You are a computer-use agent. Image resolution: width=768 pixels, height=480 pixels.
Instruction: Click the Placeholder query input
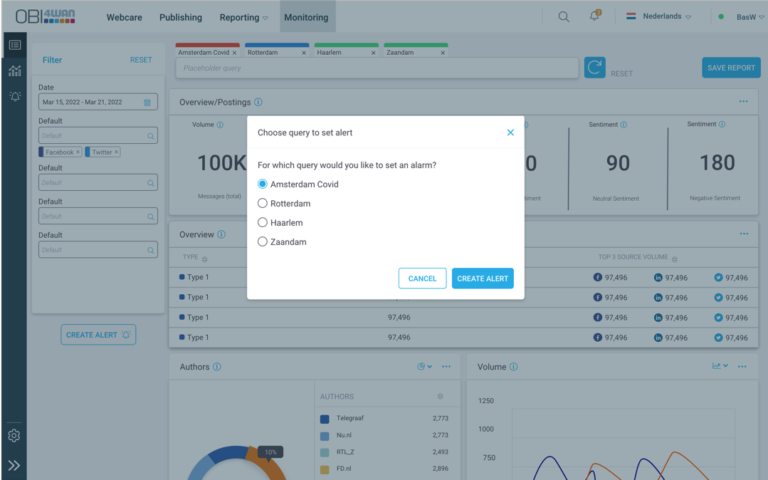(x=377, y=68)
